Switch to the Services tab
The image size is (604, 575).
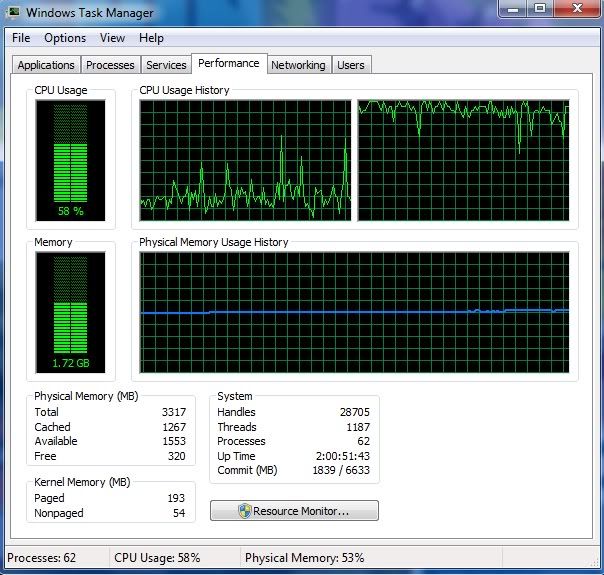[166, 65]
